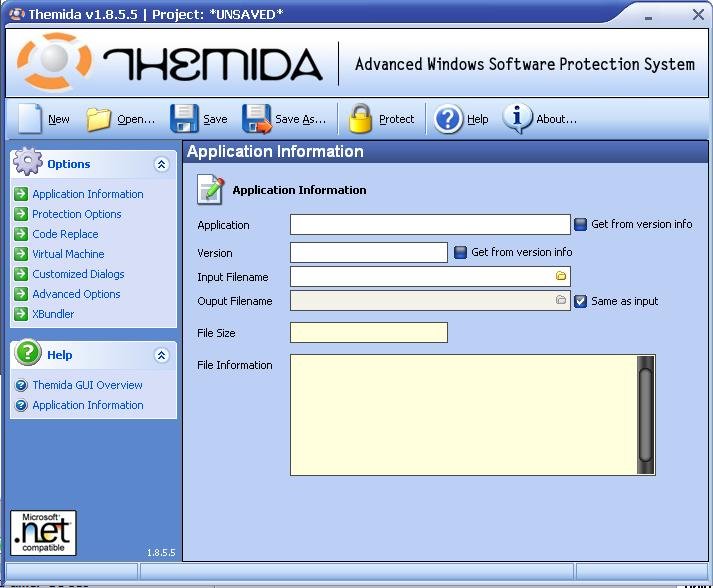
Task: Collapse the Options panel
Action: pyautogui.click(x=161, y=164)
